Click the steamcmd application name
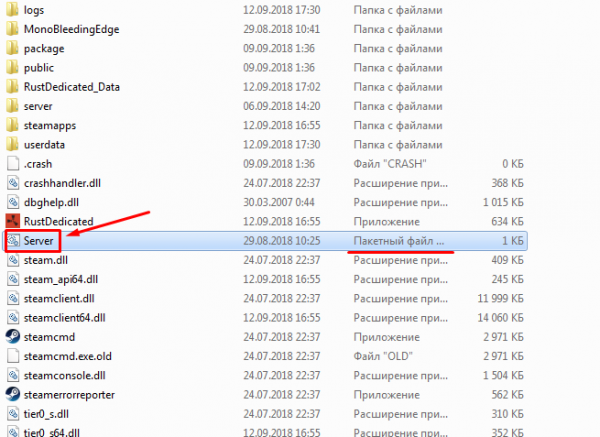Viewport: 600px width, 437px height. click(49, 337)
